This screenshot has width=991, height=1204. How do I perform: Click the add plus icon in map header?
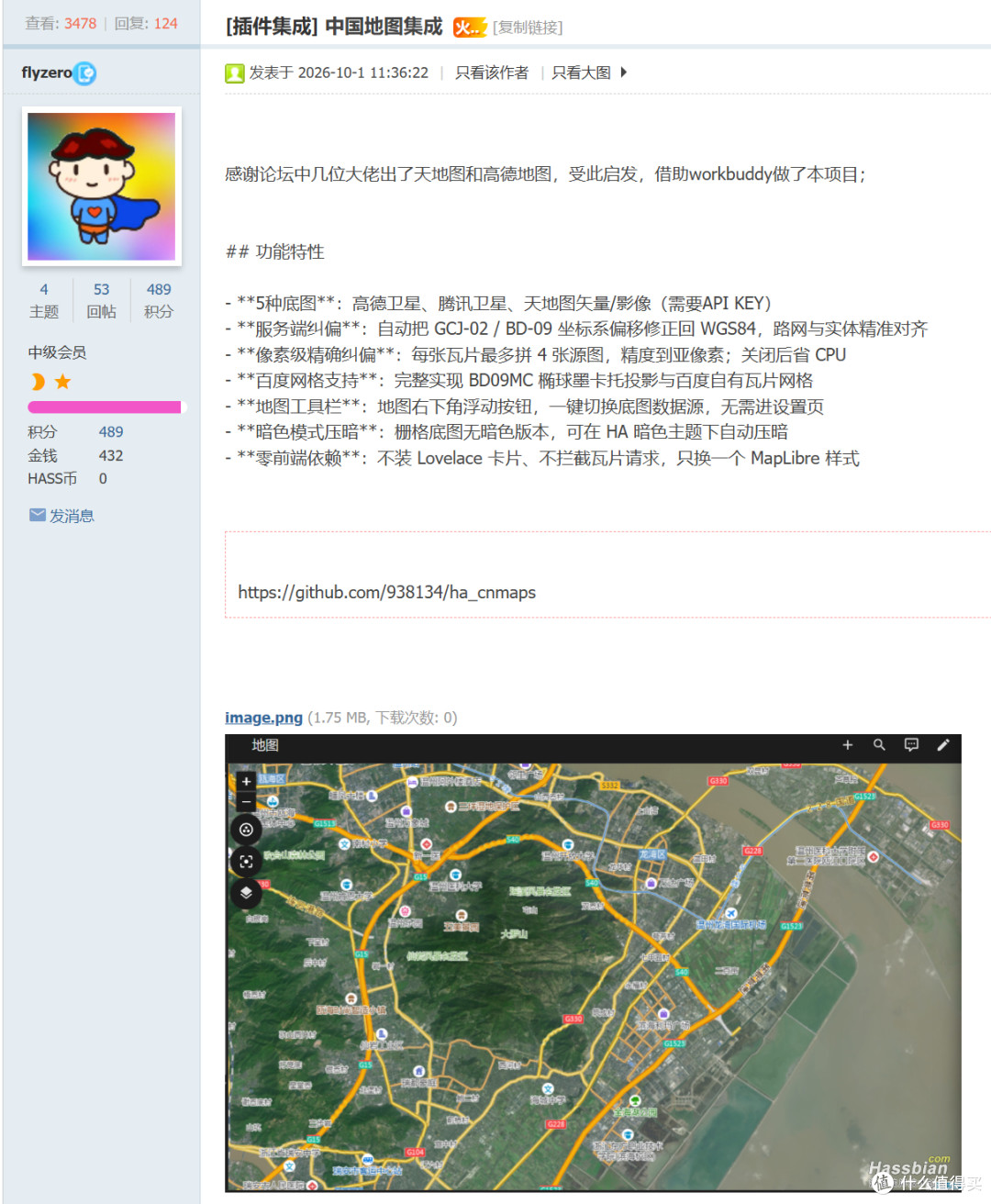(848, 745)
